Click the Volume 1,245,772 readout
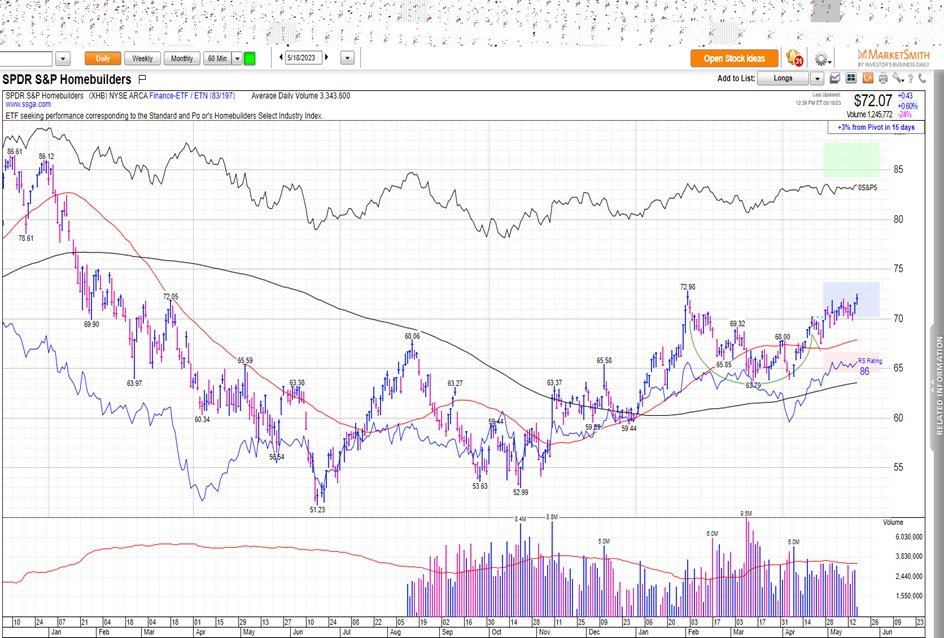 (869, 114)
